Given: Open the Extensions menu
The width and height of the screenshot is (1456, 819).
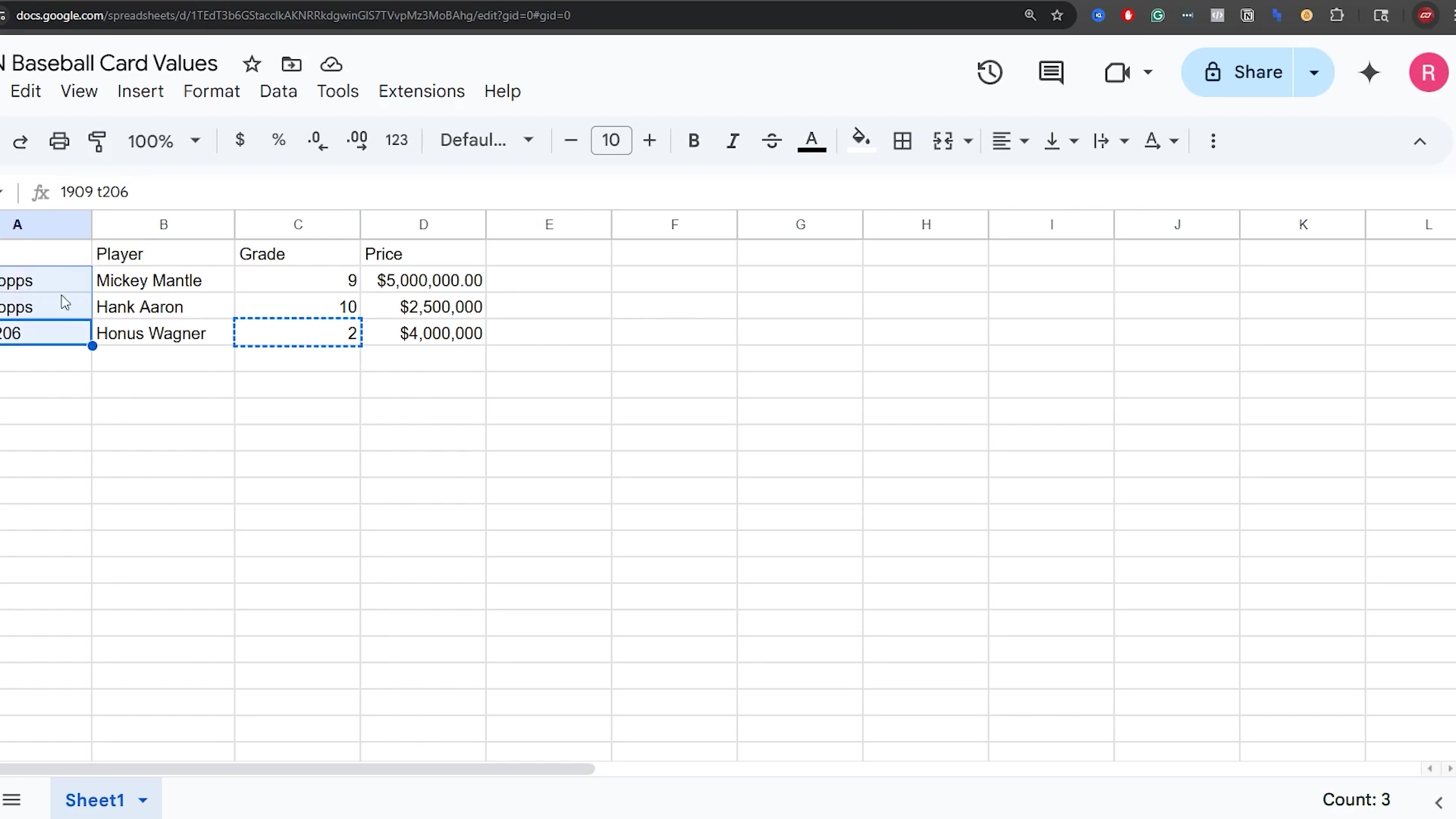Looking at the screenshot, I should (422, 92).
